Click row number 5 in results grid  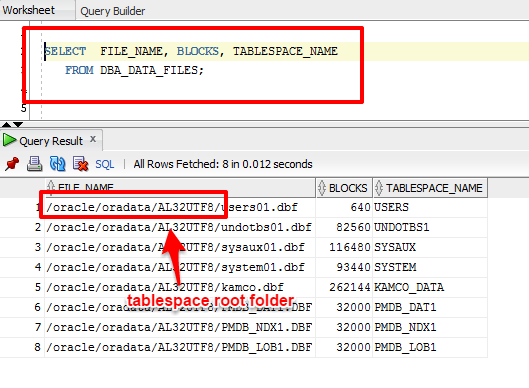click(x=37, y=287)
